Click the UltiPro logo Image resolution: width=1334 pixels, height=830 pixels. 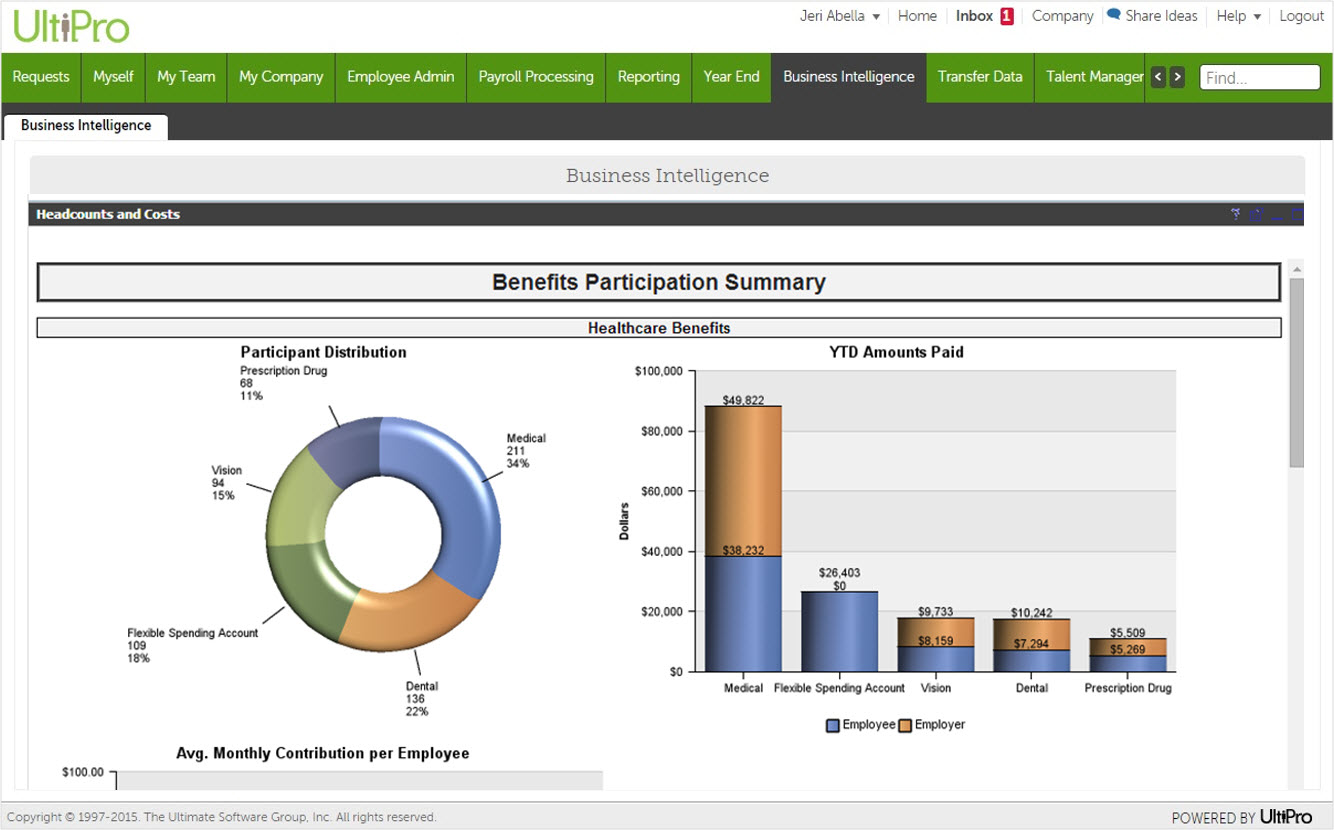(x=71, y=26)
